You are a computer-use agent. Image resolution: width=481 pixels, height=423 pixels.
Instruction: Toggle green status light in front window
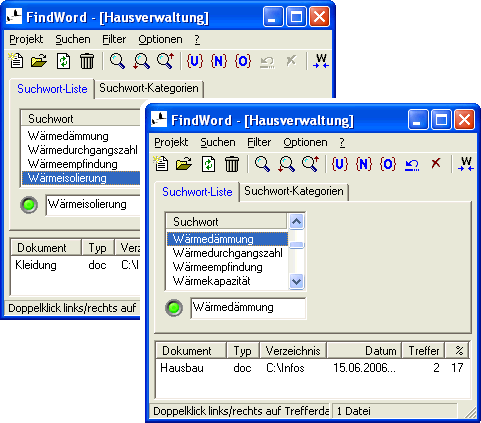tap(174, 308)
